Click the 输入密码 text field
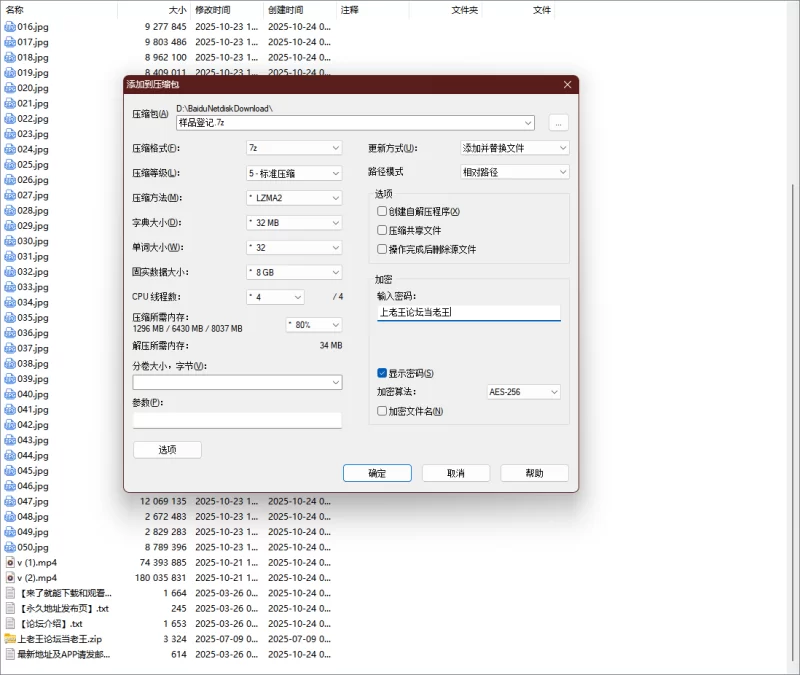Image resolution: width=800 pixels, height=675 pixels. [468, 313]
